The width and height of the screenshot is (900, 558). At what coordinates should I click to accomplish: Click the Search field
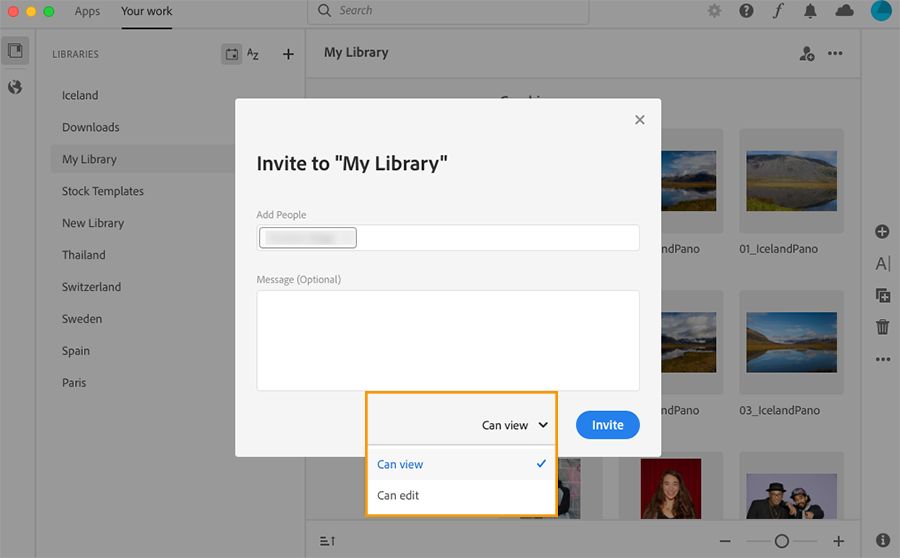click(x=448, y=11)
